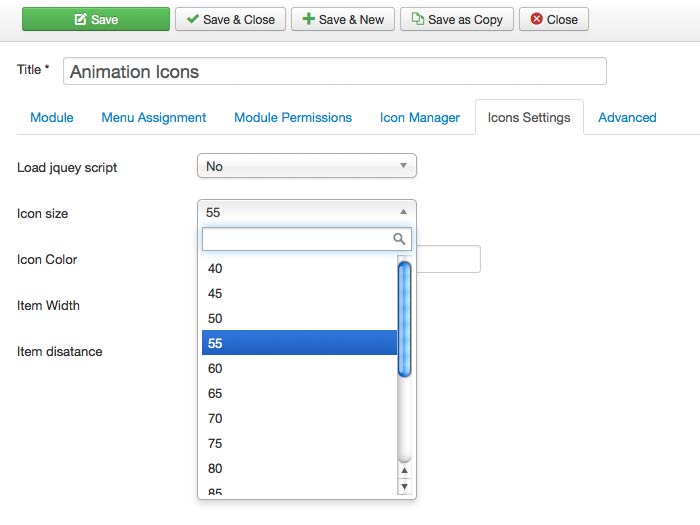Select 60 from the icon size list
This screenshot has width=700, height=525.
298,368
